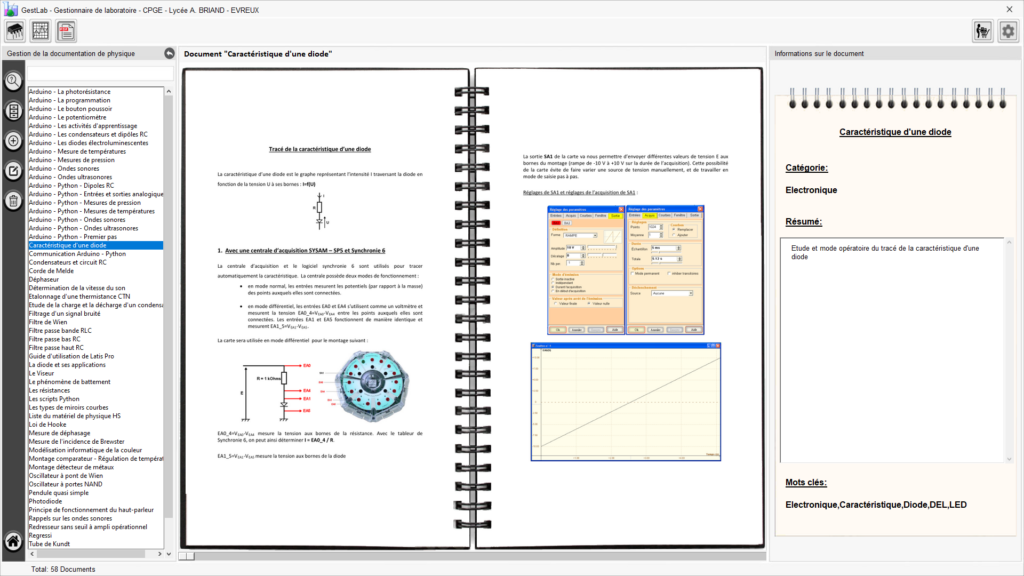1024x576 pixels.
Task: Click the edit document pencil icon
Action: click(x=14, y=171)
